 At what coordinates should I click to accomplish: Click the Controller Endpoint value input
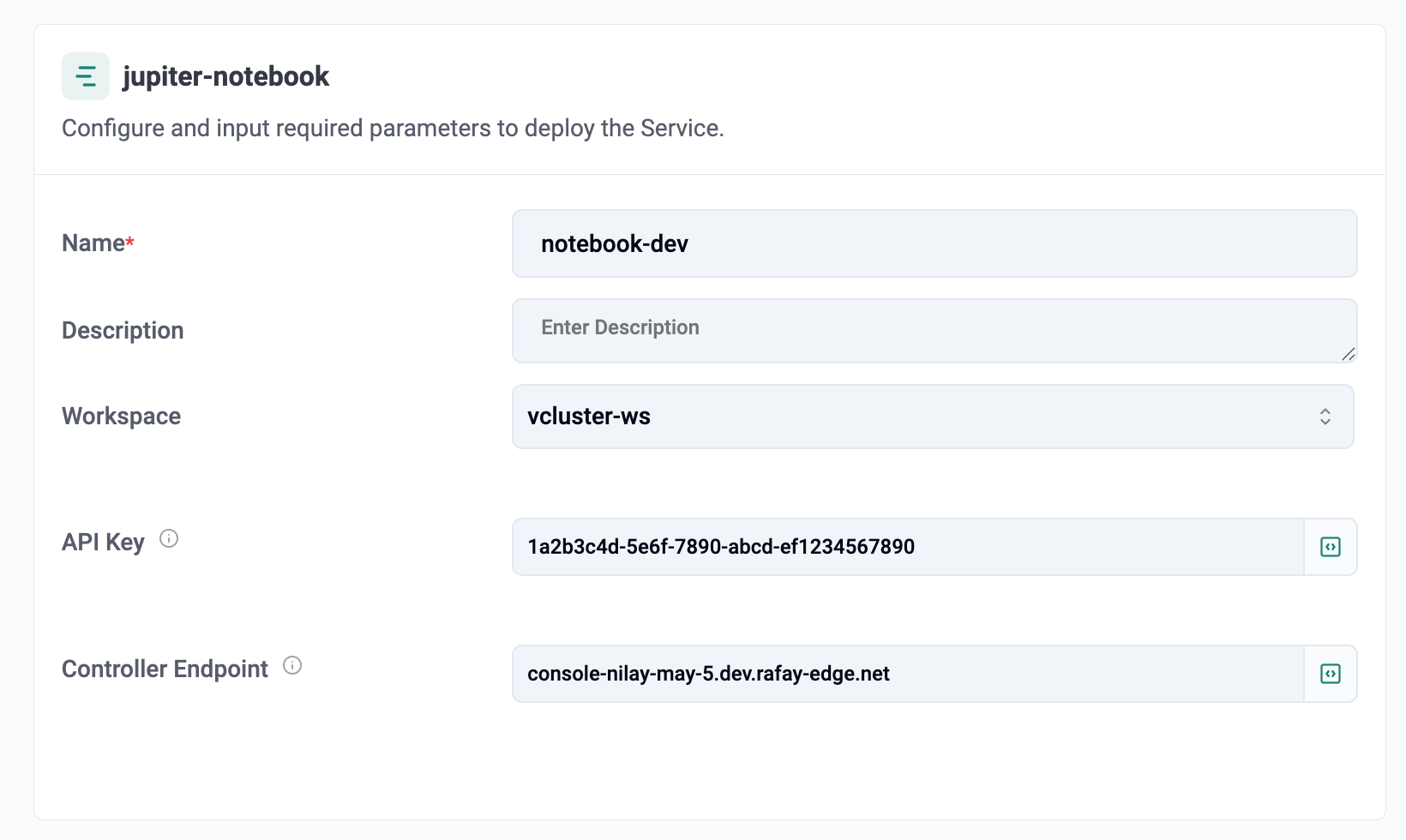[908, 674]
